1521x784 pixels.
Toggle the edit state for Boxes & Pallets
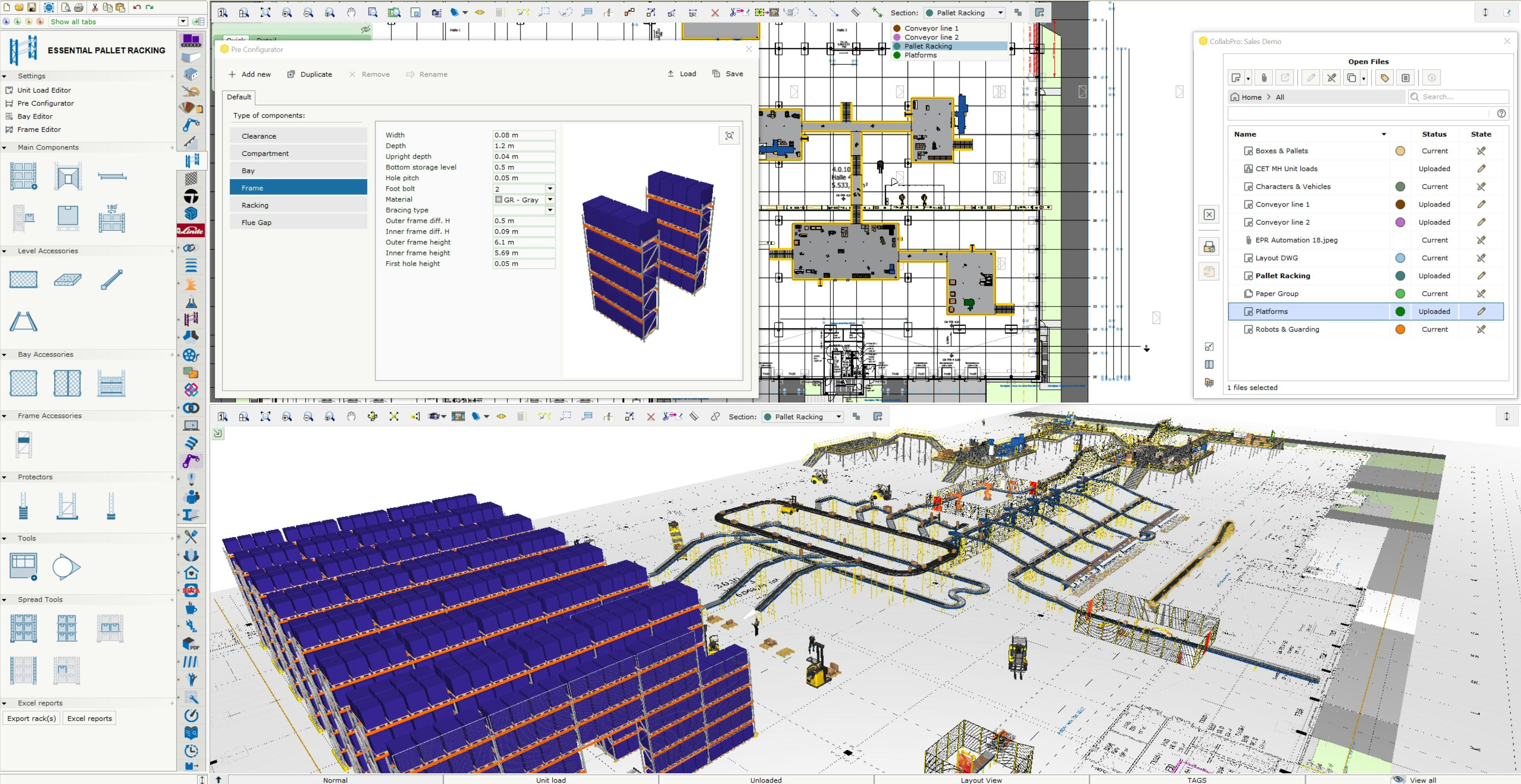click(1481, 151)
